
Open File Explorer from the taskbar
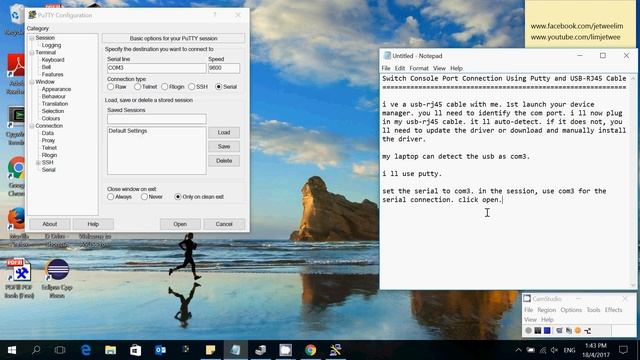(110, 350)
